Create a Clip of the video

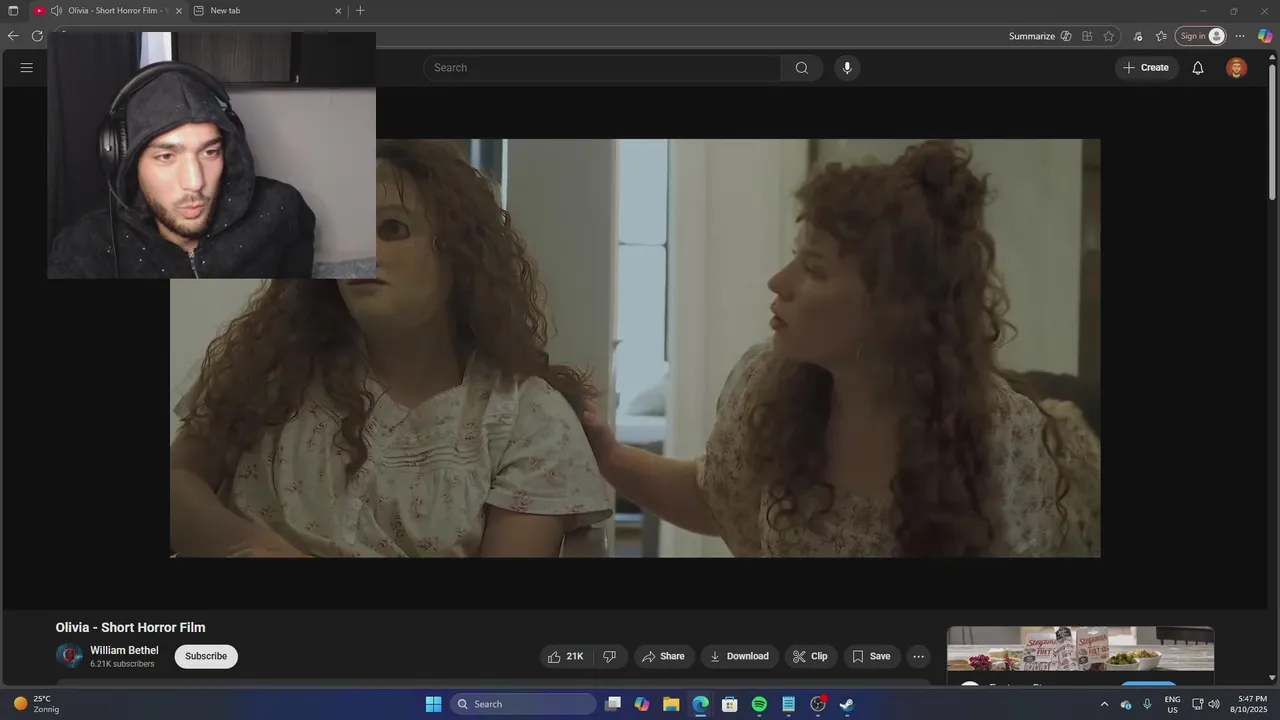(810, 657)
